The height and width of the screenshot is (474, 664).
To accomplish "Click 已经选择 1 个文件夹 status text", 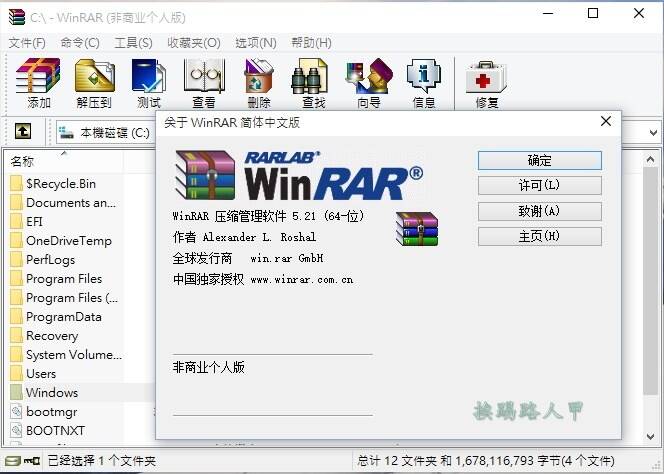I will pyautogui.click(x=102, y=461).
